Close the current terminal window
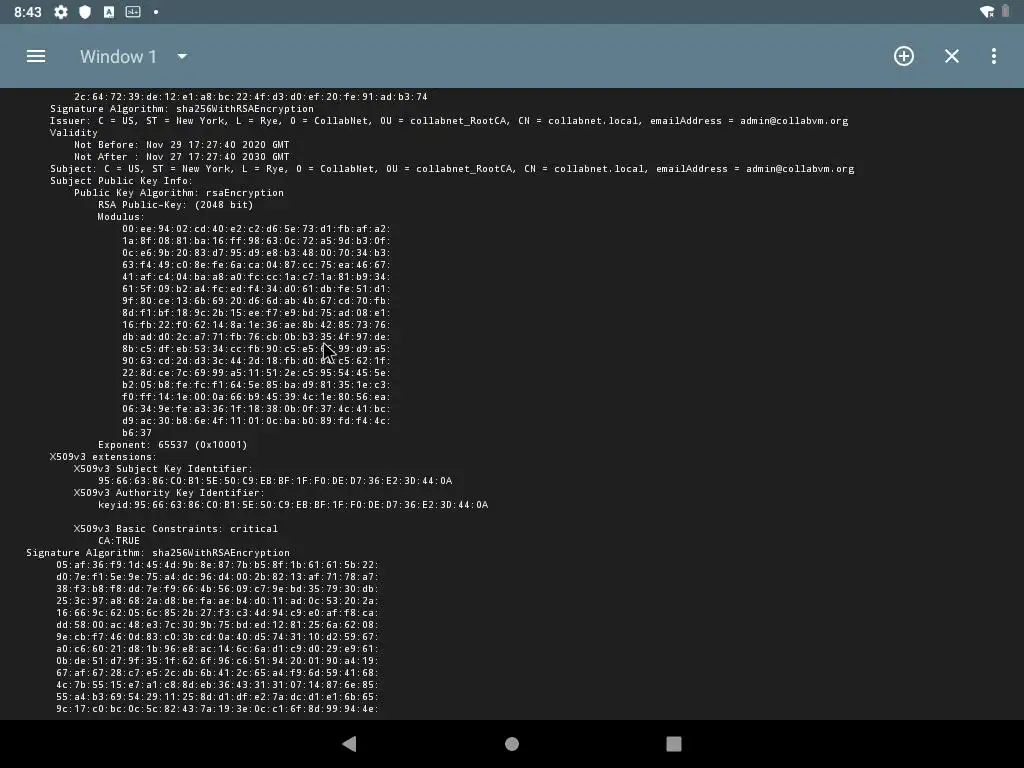Image resolution: width=1024 pixels, height=768 pixels. (952, 56)
